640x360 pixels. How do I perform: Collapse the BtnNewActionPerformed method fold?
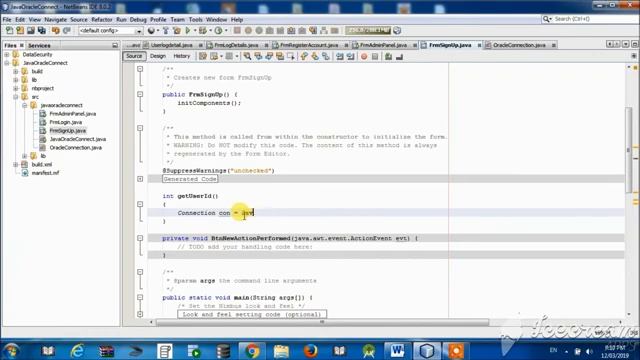point(140,238)
